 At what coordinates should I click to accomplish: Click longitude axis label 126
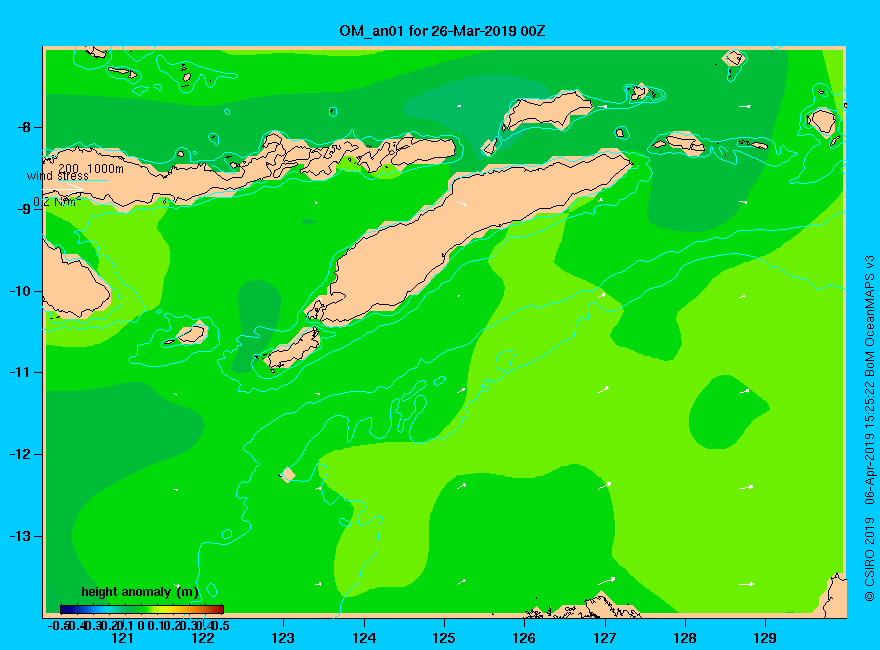coord(524,638)
